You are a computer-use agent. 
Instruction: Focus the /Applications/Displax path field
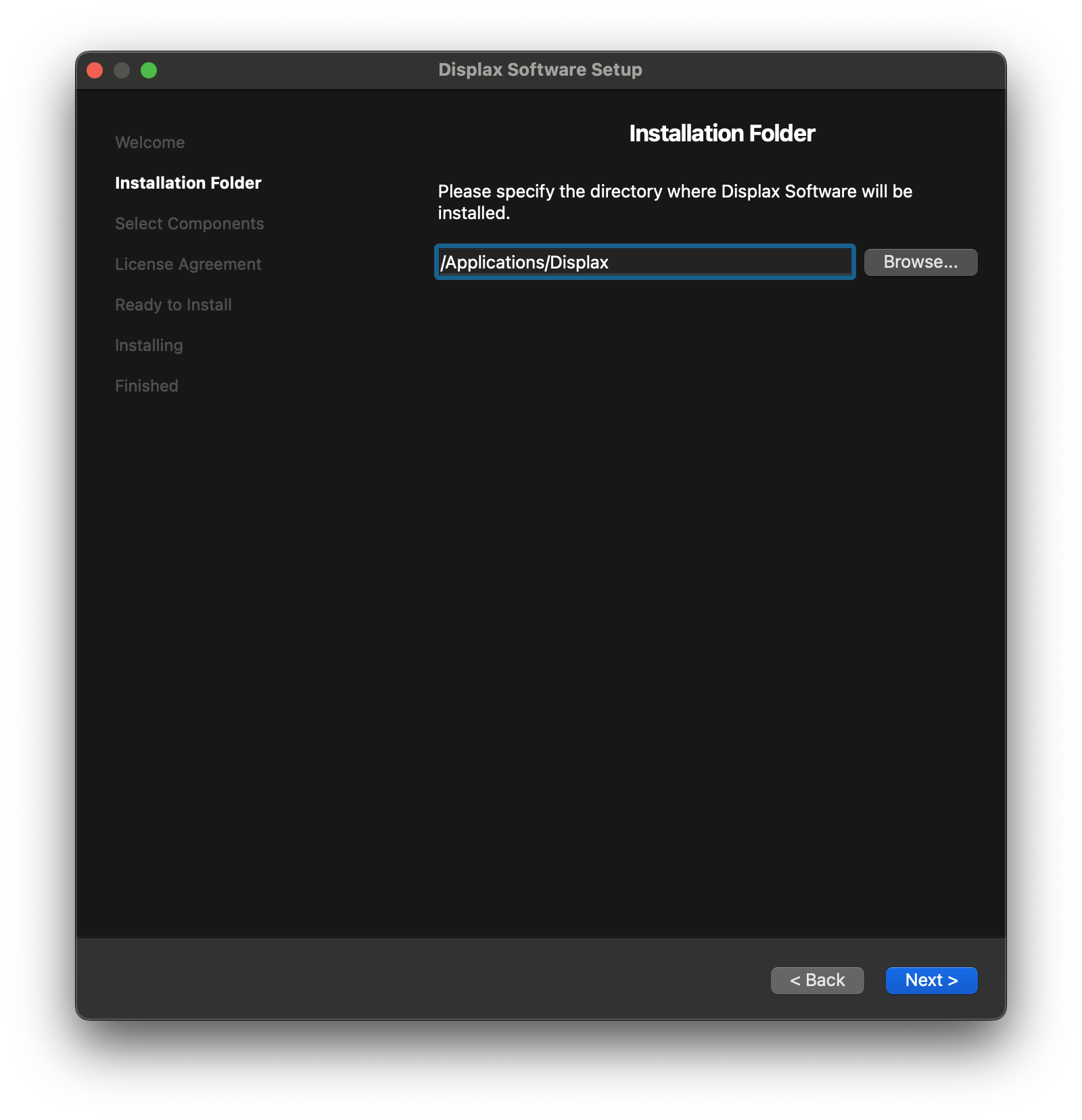(x=644, y=262)
